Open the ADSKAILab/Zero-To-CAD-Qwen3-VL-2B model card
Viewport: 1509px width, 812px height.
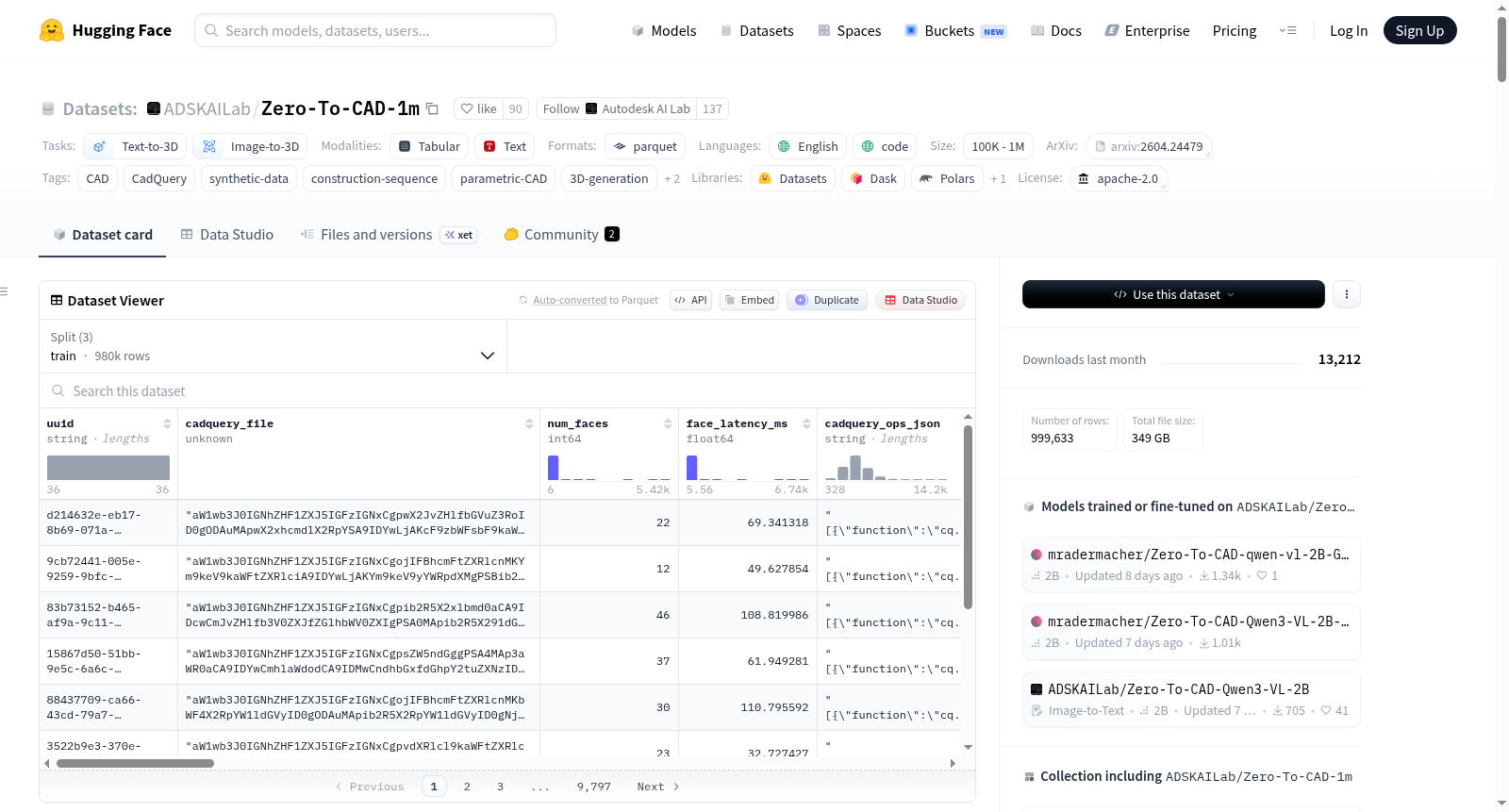(1191, 700)
